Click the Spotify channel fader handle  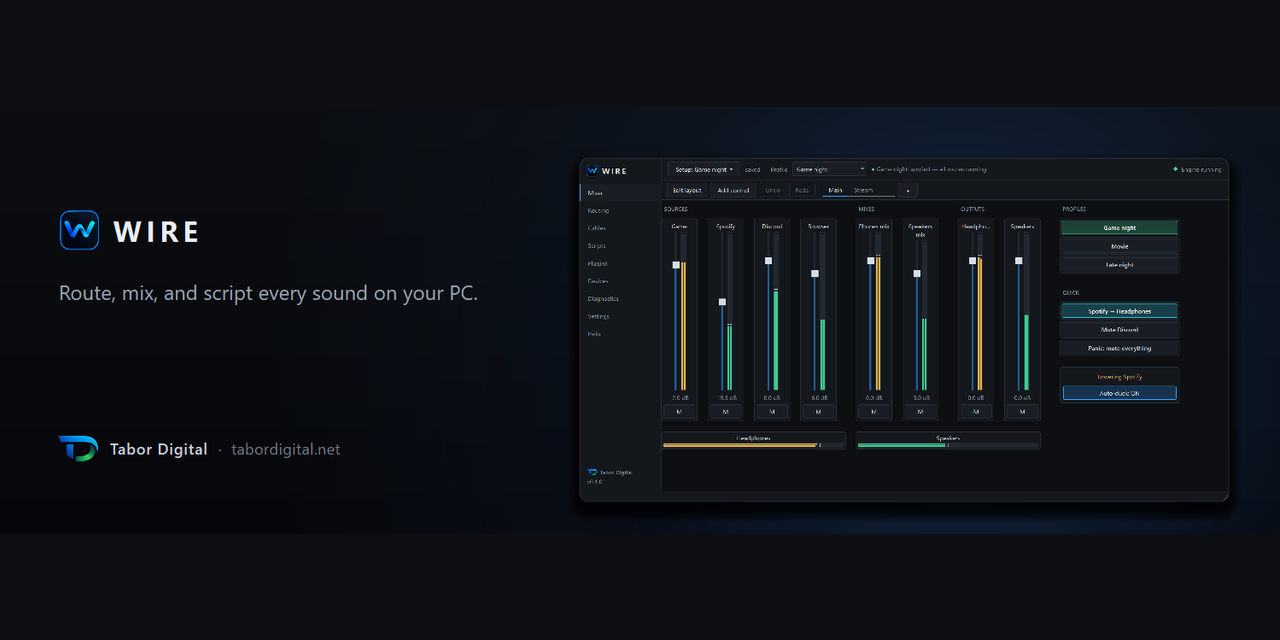[x=722, y=302]
